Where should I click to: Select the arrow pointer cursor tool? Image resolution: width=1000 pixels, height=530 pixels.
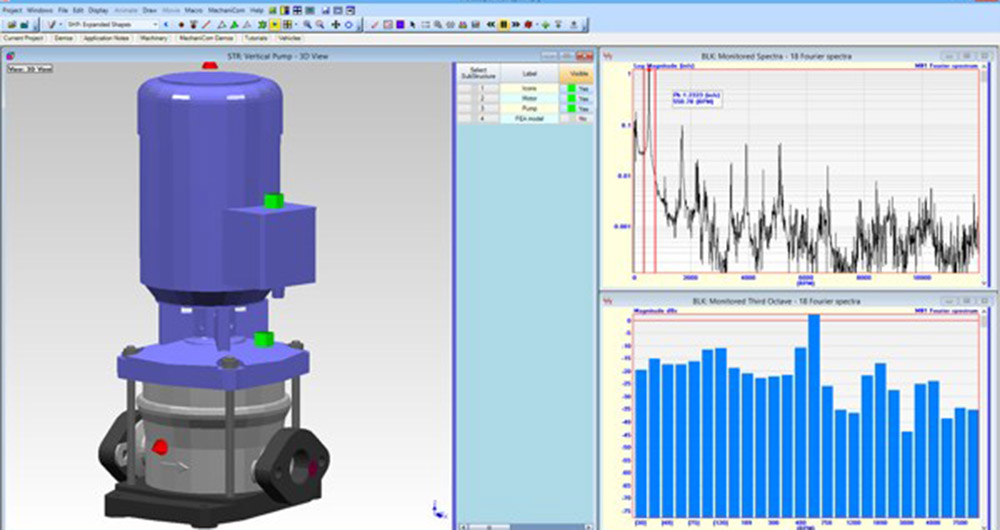[412, 25]
